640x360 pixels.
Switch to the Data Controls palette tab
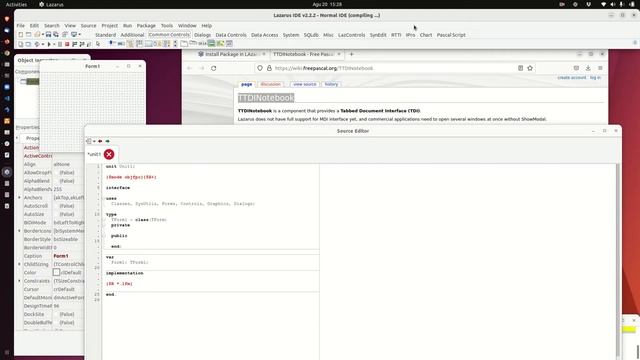[x=231, y=35]
